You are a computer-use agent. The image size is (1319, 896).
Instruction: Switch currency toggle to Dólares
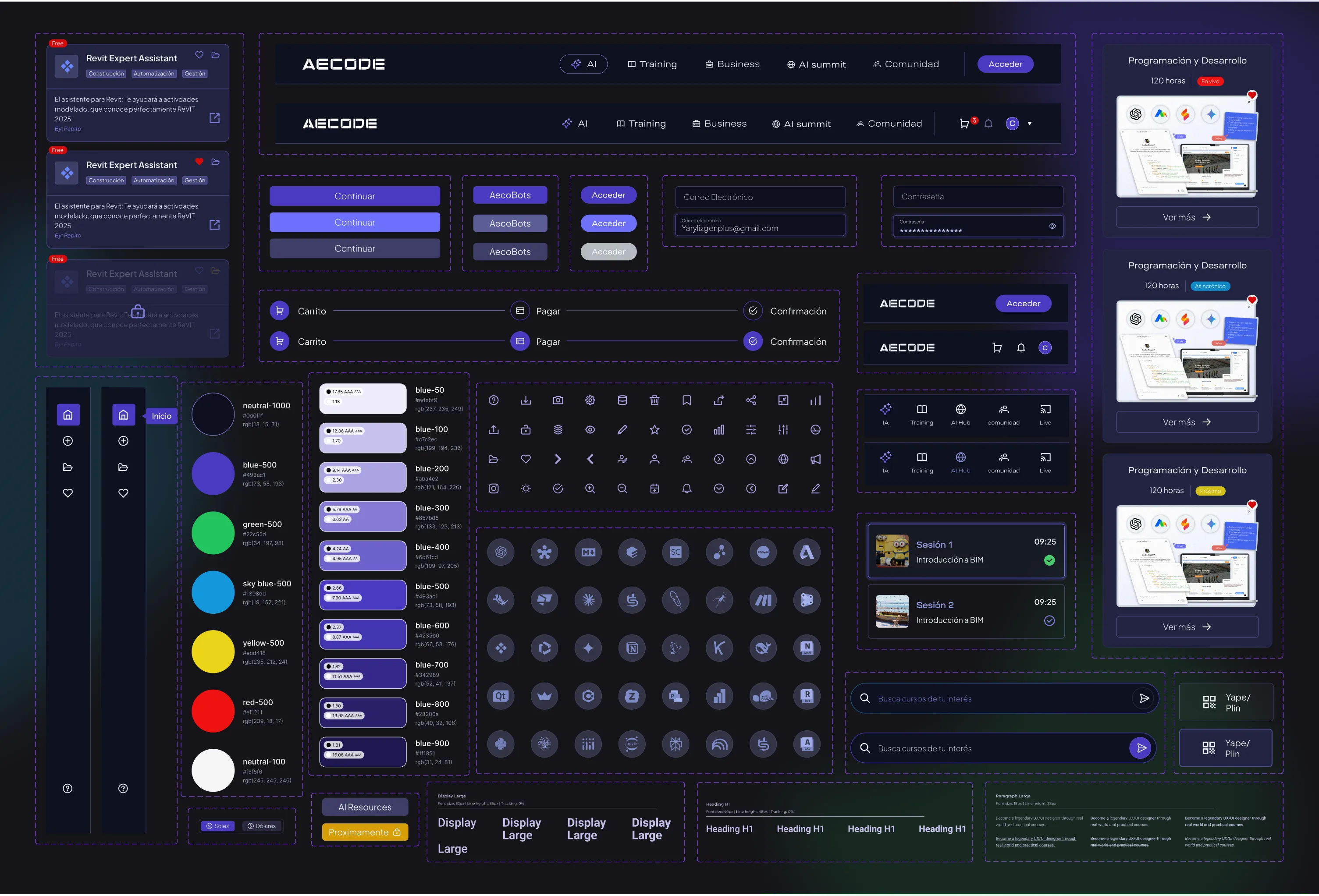point(262,825)
